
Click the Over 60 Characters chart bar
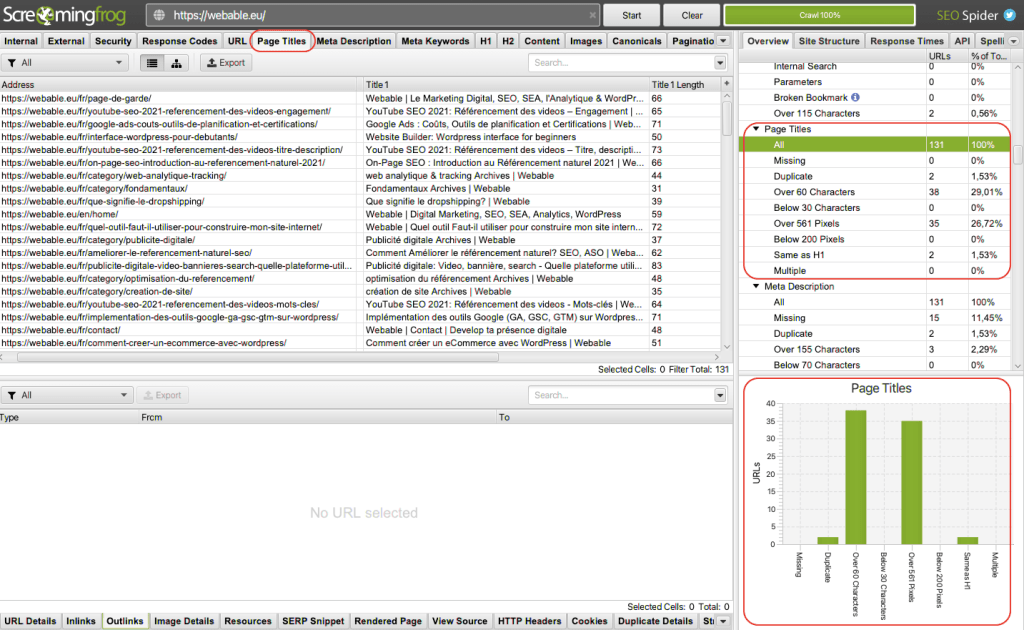click(856, 477)
